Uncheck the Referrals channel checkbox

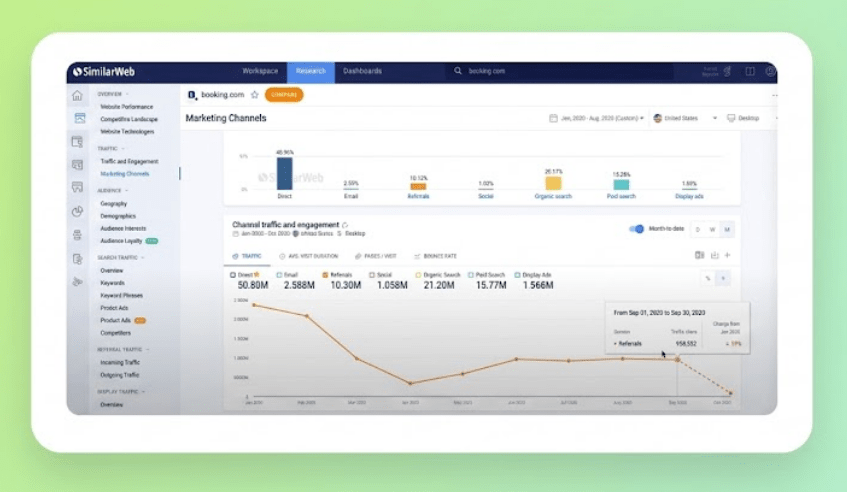click(325, 275)
